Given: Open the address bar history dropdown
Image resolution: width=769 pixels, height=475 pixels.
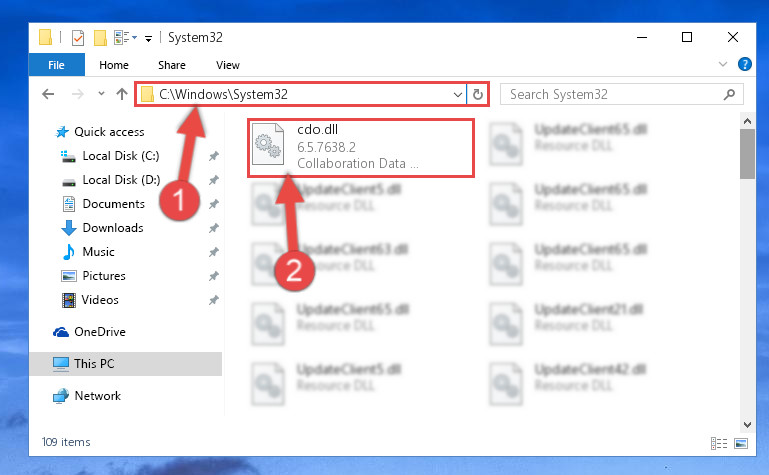Looking at the screenshot, I should (x=458, y=94).
